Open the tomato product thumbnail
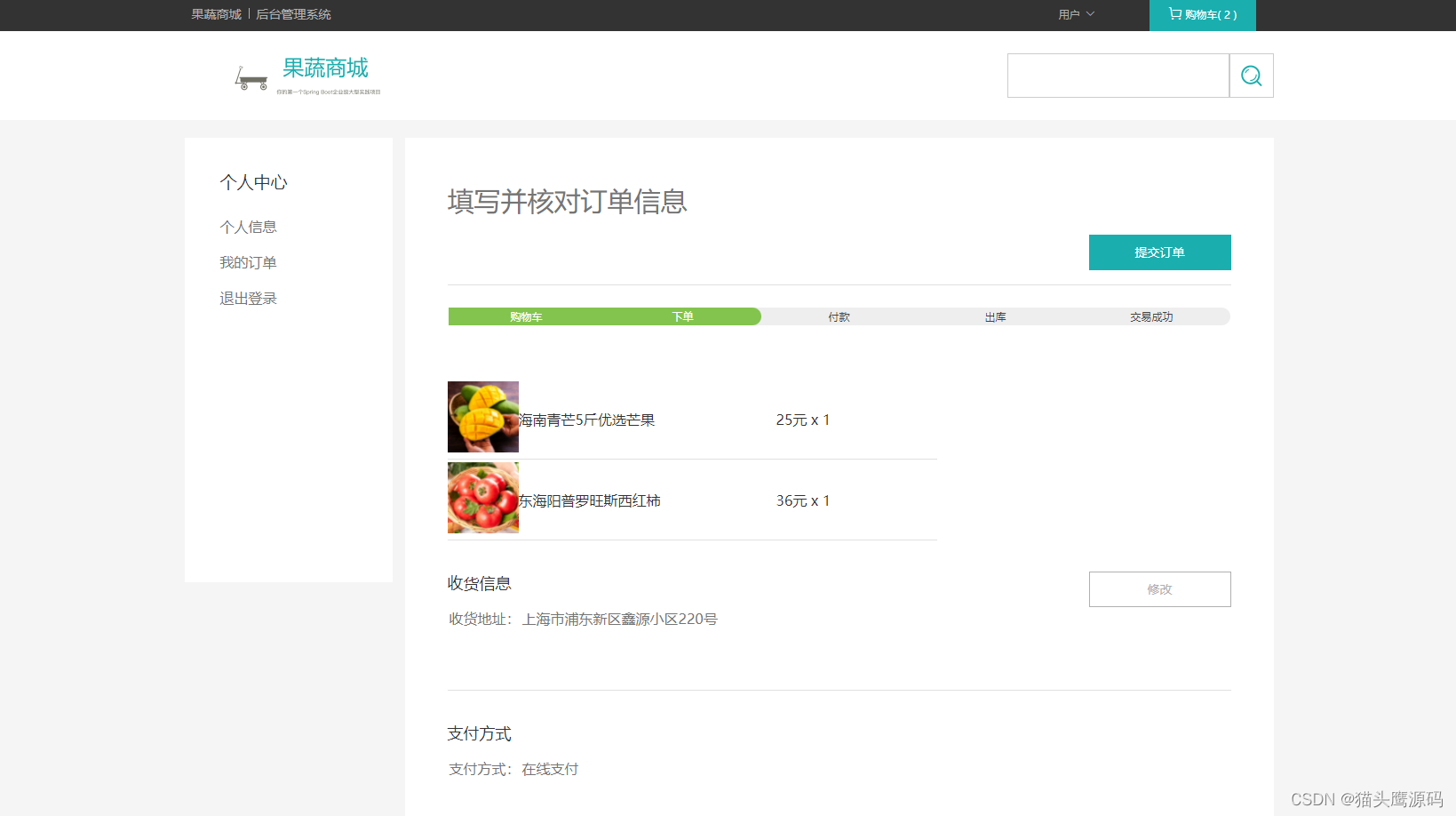 pos(483,498)
